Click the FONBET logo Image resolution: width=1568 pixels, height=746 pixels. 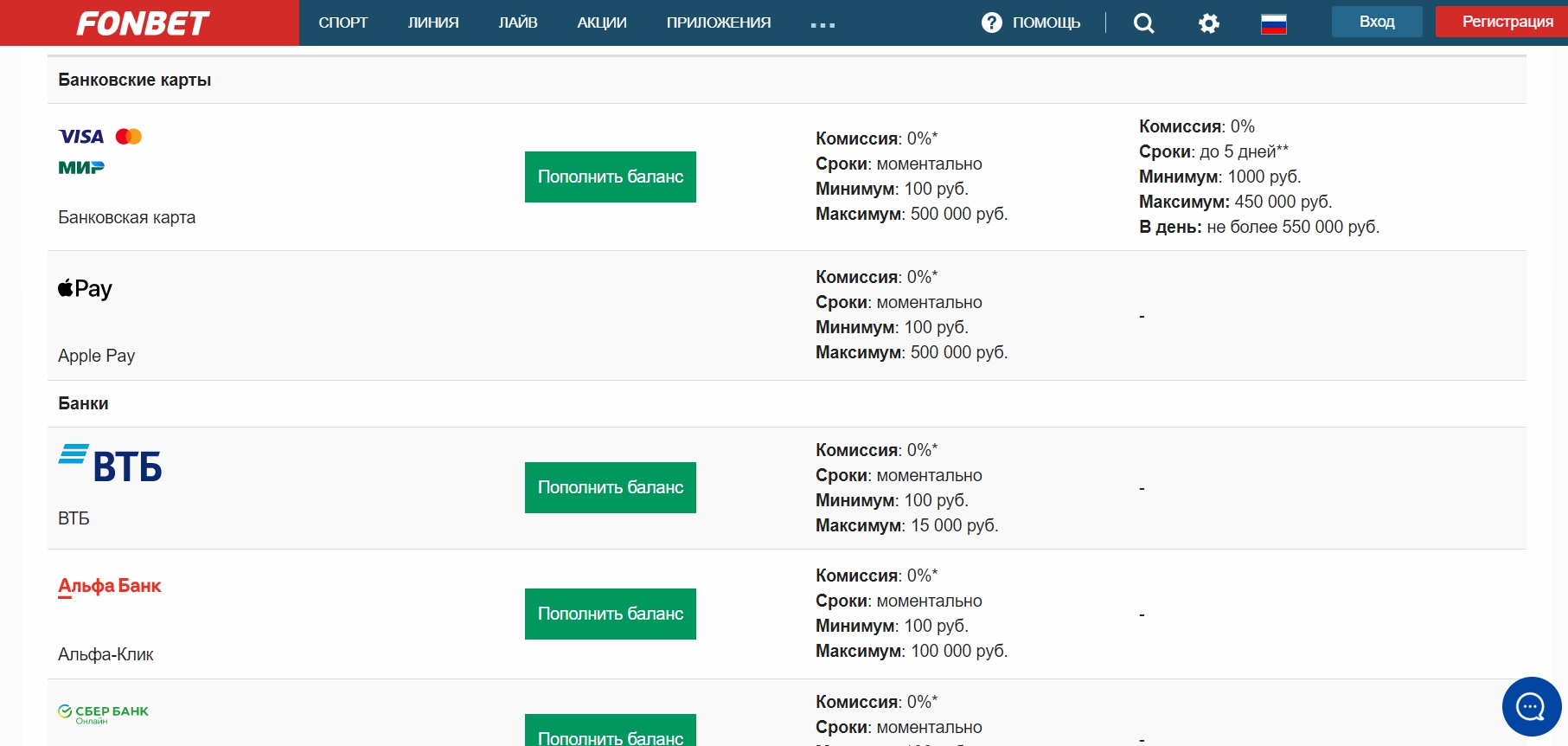click(144, 23)
